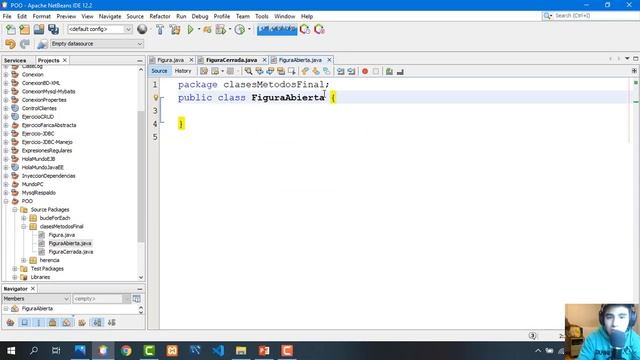The height and width of the screenshot is (360, 640).
Task: Click the Clean and Build icon
Action: click(175, 29)
